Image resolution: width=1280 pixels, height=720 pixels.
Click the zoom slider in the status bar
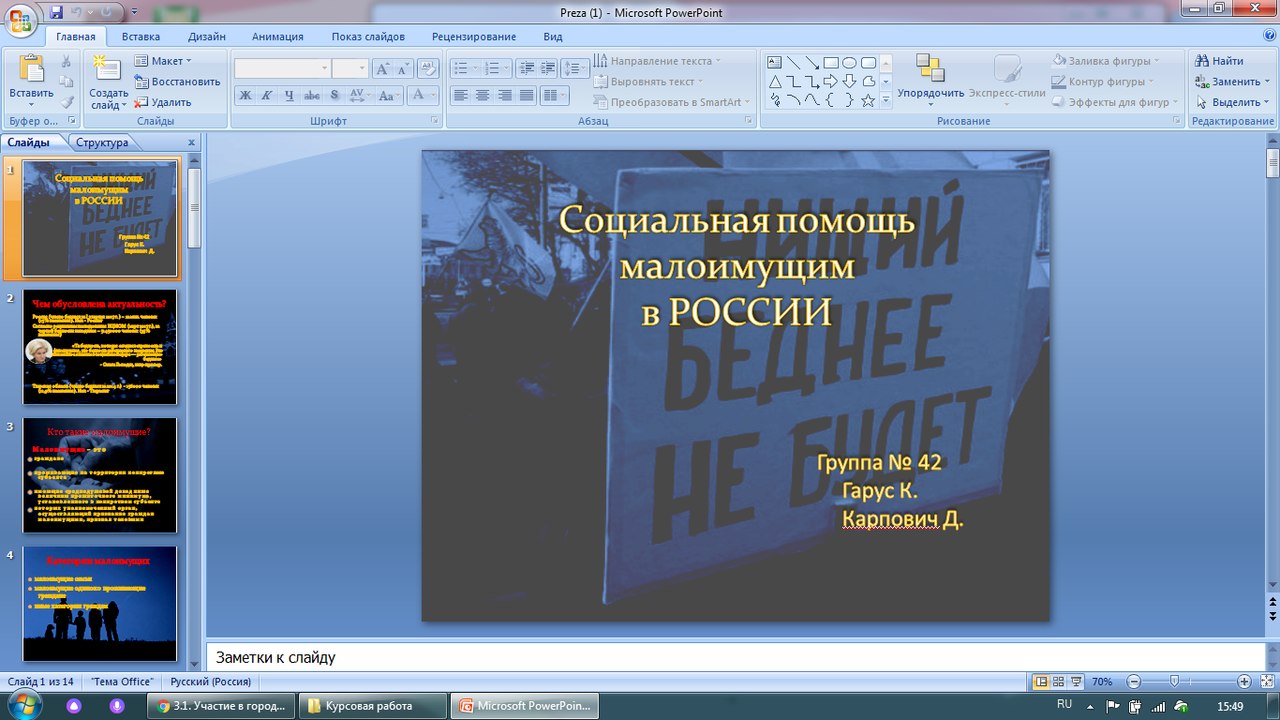point(1173,682)
